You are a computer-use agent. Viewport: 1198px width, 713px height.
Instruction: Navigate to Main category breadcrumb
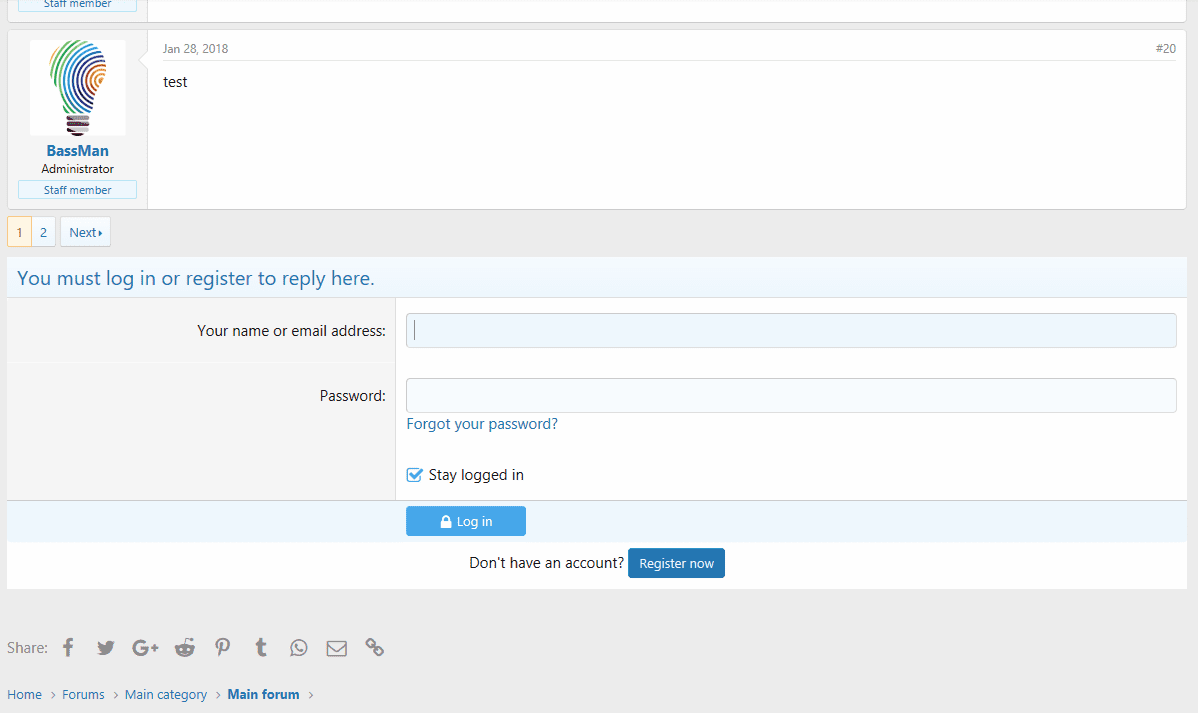166,695
